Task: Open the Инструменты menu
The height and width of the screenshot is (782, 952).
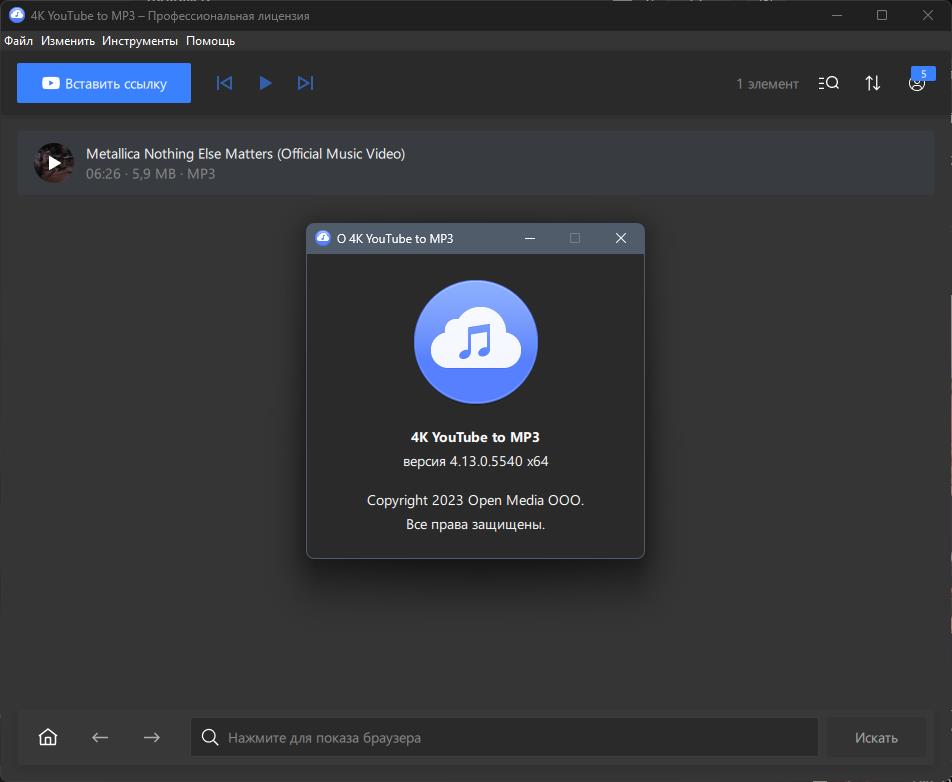Action: coord(140,41)
